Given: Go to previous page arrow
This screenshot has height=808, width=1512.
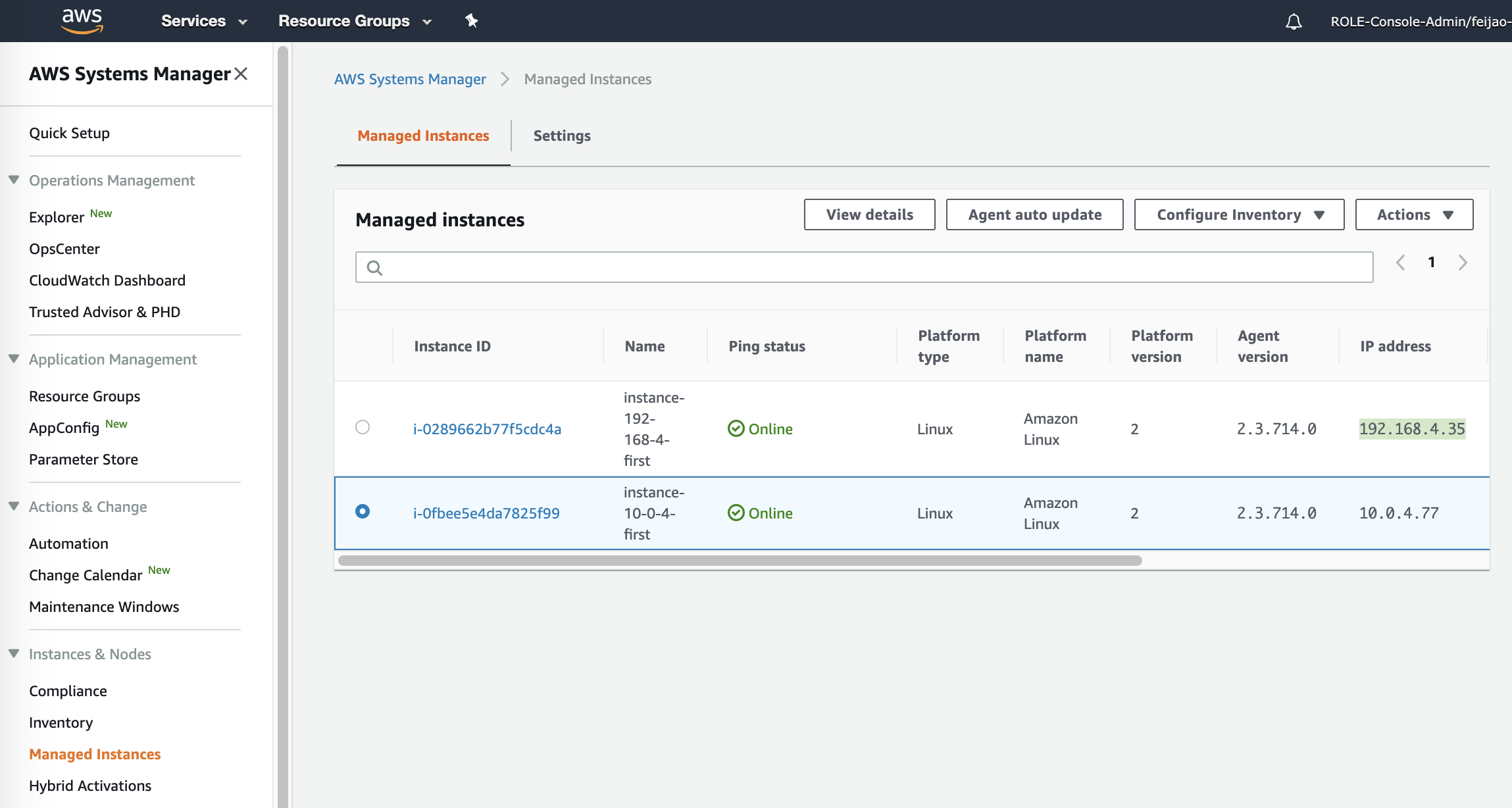Looking at the screenshot, I should [x=1401, y=263].
